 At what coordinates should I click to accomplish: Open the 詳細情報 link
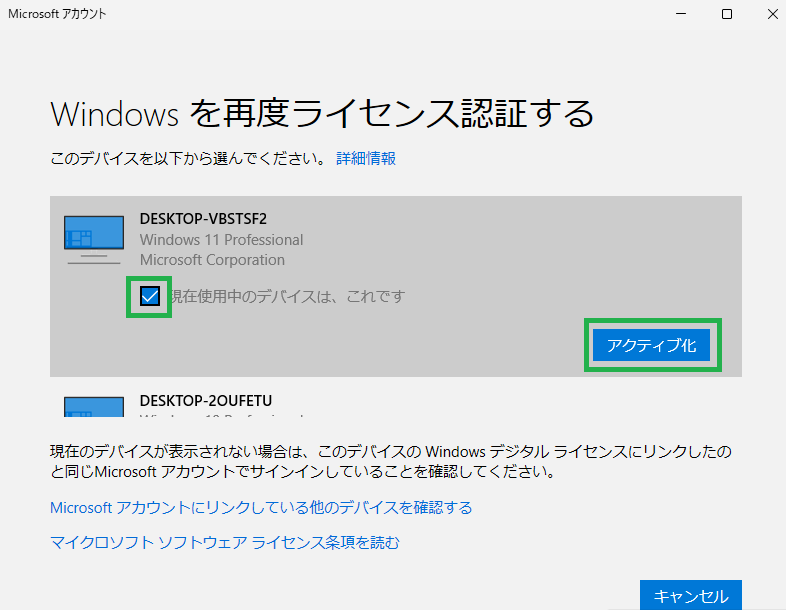coord(366,158)
